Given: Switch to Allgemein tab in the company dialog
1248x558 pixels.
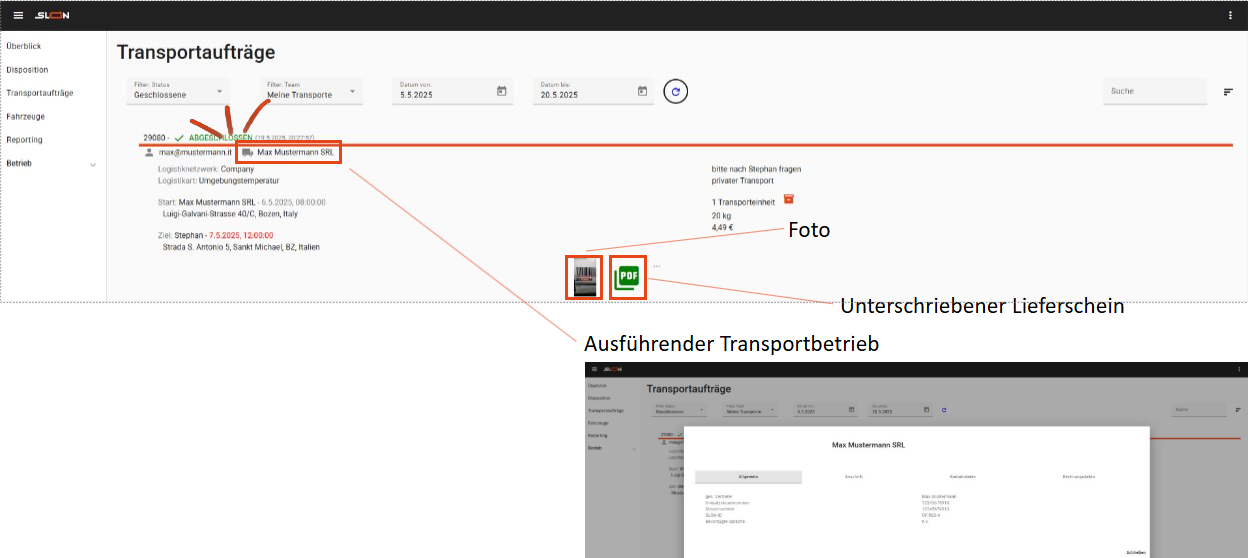Looking at the screenshot, I should pos(747,477).
